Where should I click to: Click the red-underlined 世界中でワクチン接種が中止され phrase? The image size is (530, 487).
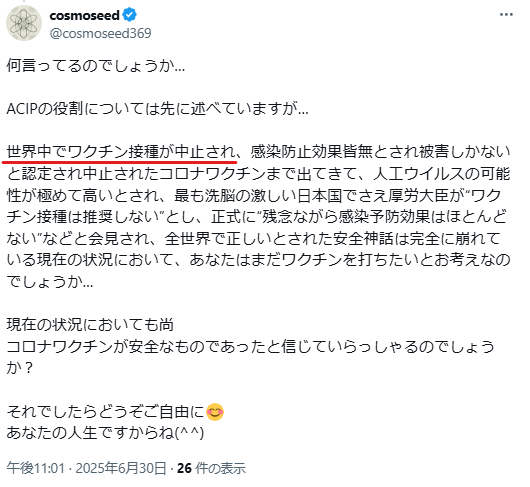pyautogui.click(x=120, y=152)
